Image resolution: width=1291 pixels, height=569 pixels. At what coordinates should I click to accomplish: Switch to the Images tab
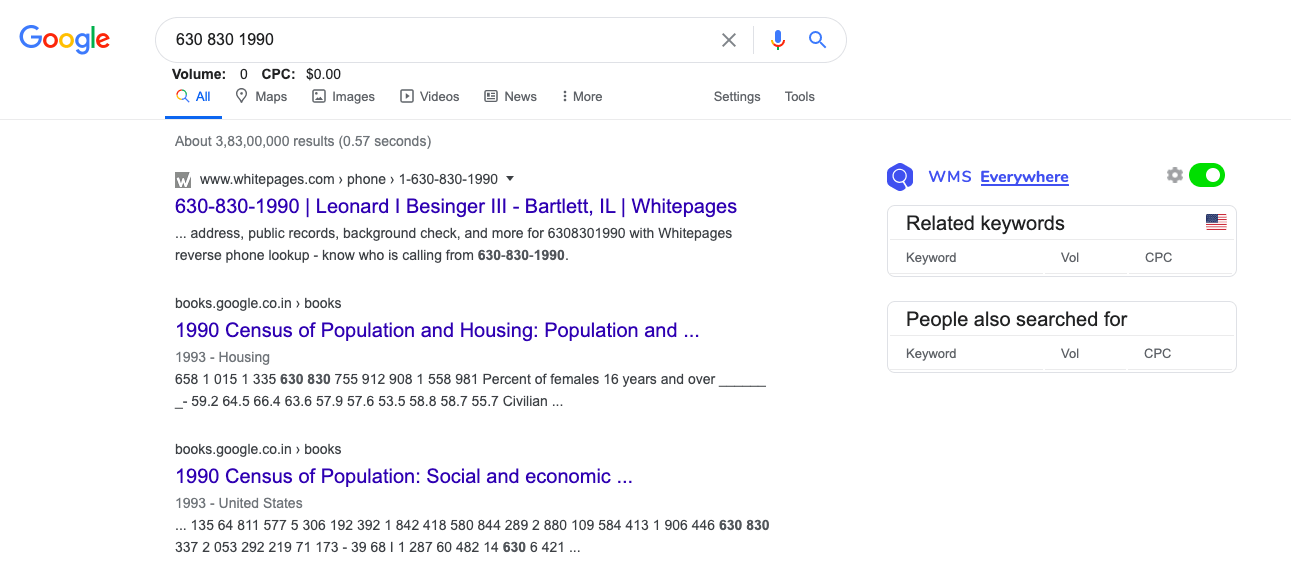click(x=343, y=97)
